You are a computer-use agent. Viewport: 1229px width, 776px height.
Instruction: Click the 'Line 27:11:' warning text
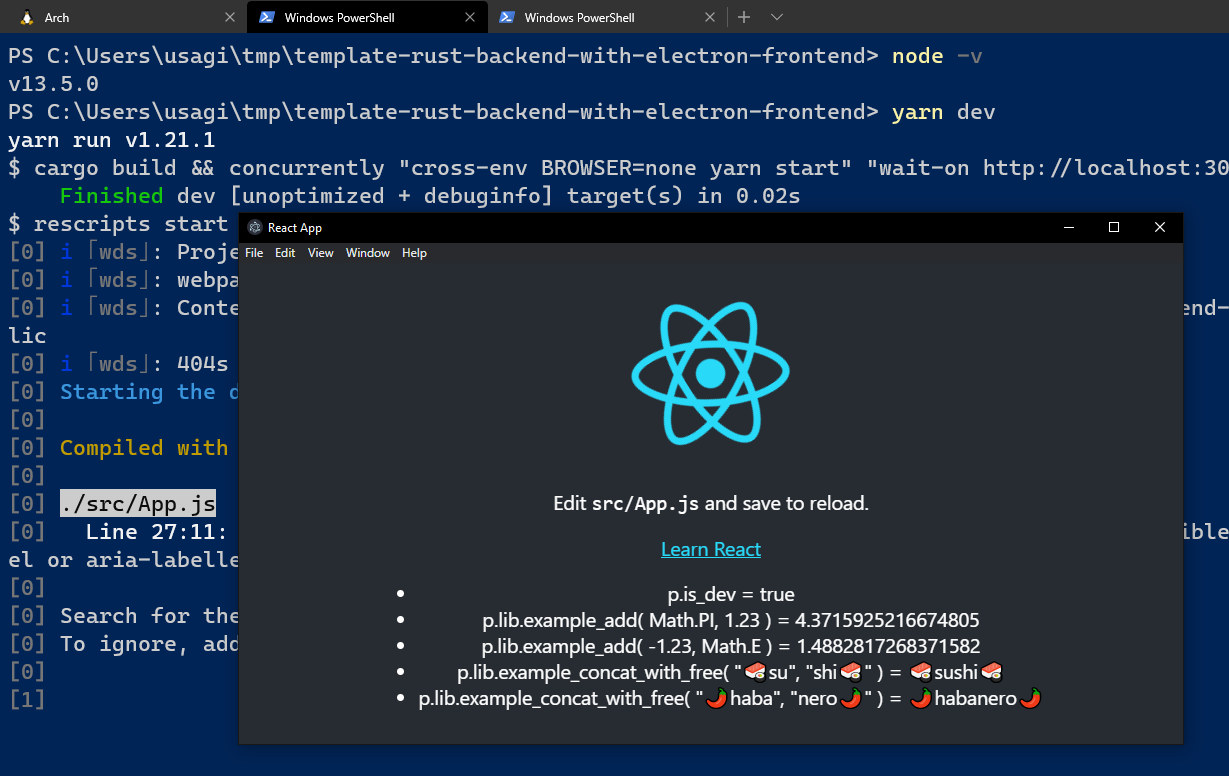(157, 532)
